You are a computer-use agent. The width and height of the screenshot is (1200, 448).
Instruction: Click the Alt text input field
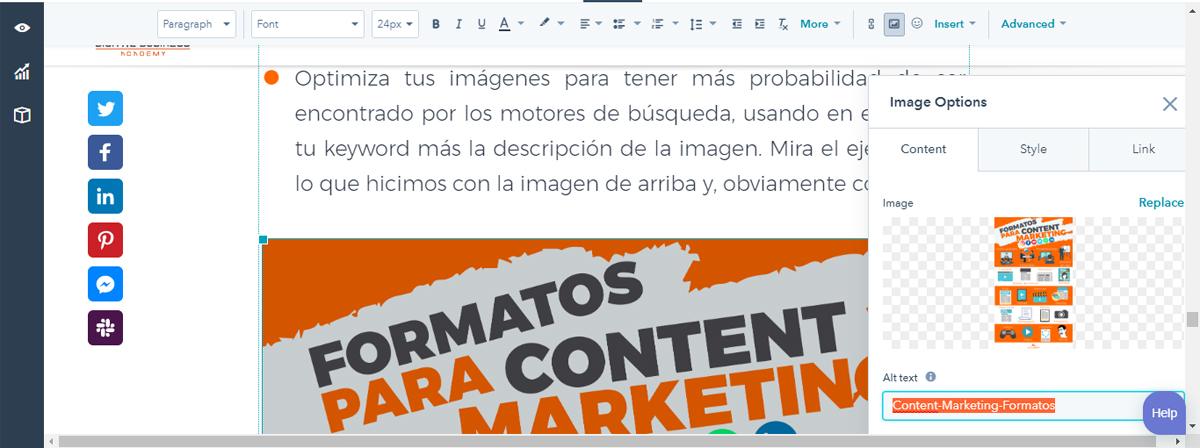coord(1010,406)
